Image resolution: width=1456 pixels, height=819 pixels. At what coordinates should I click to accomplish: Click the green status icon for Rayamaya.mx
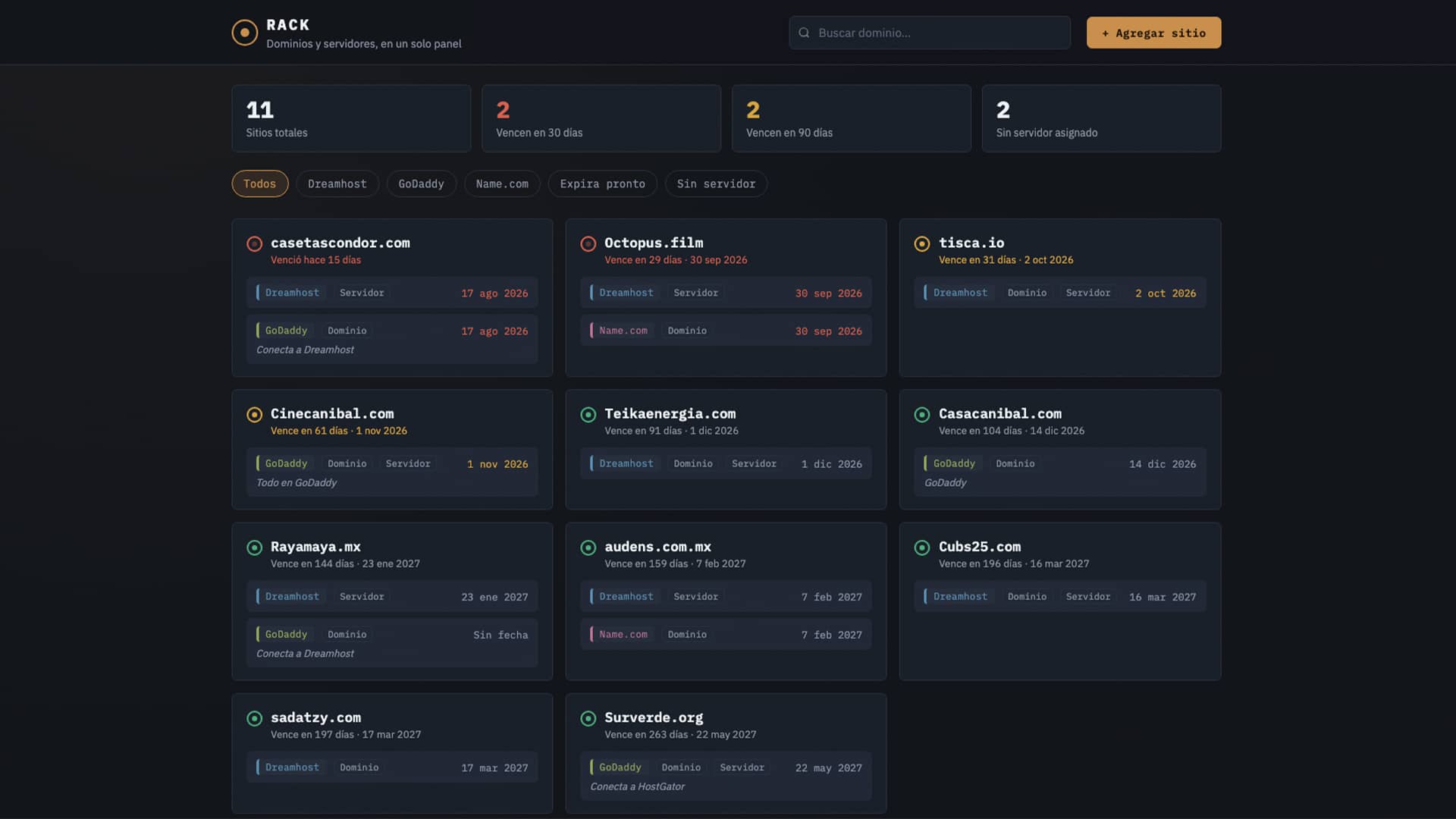tap(255, 548)
